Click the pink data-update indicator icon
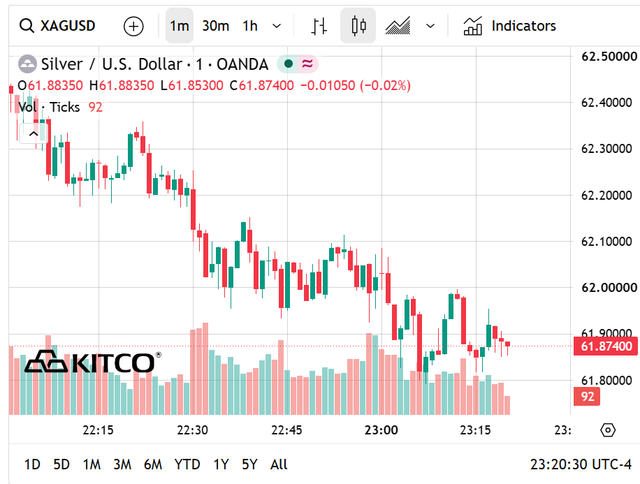This screenshot has height=484, width=640. (x=307, y=64)
